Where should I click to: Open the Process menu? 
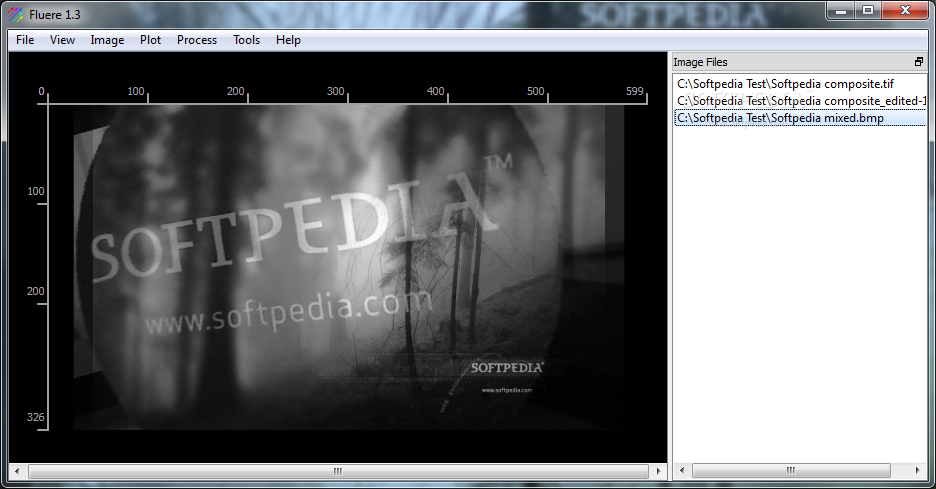click(197, 40)
